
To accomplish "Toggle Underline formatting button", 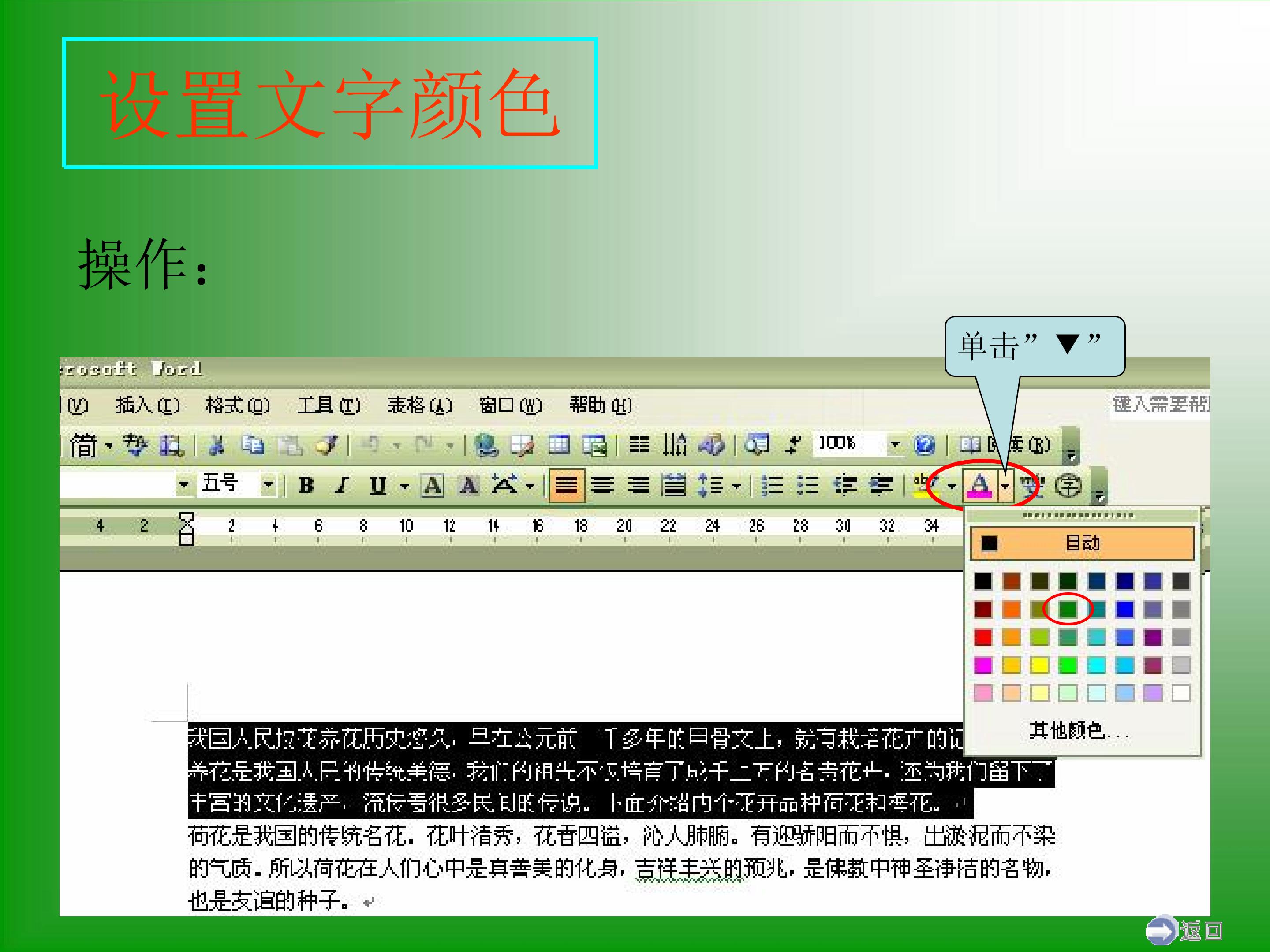I will pos(378,485).
